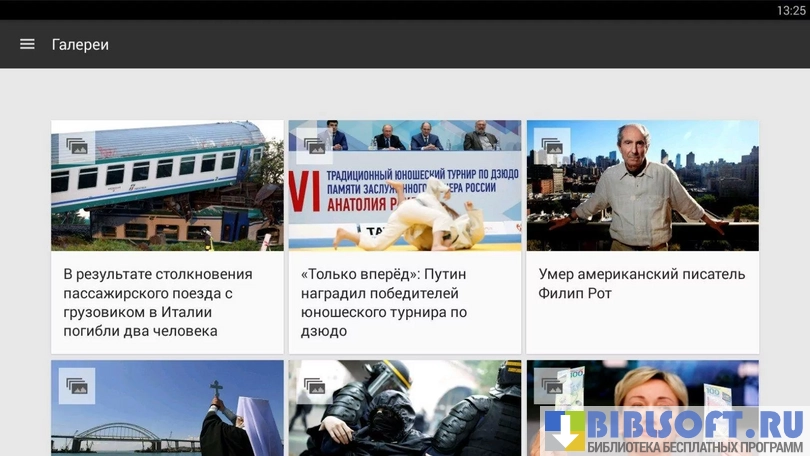
Task: Click gallery icon on judo tournament photo
Action: 315,146
